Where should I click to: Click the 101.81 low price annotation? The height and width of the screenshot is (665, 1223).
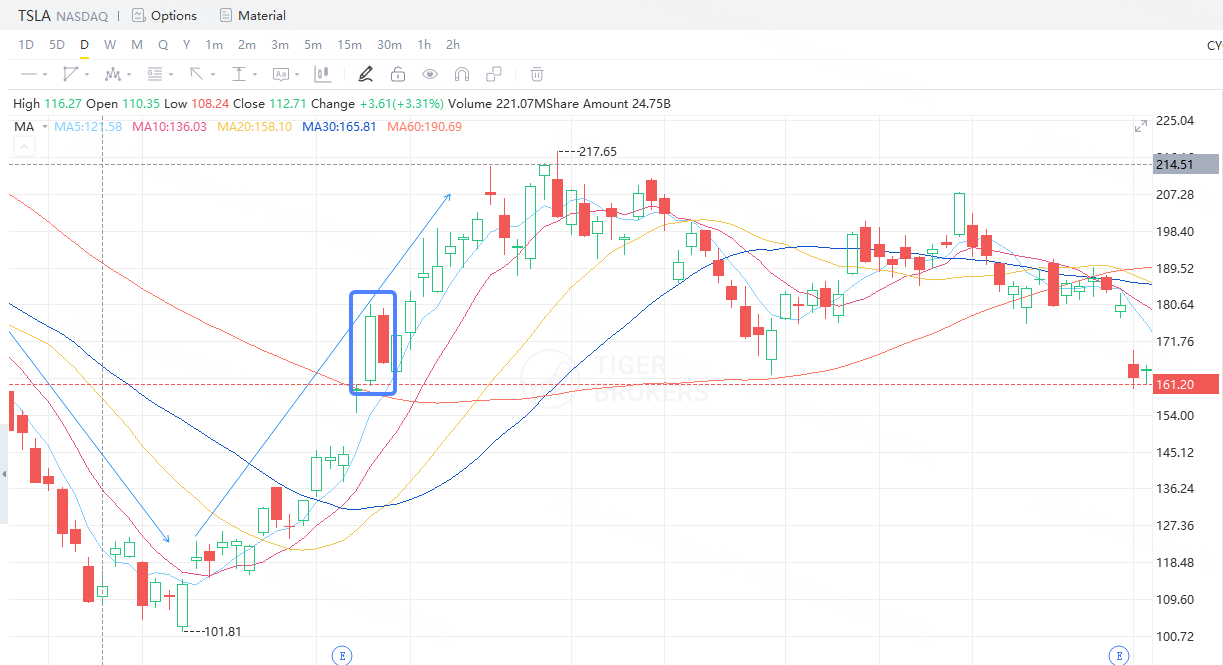pos(222,631)
